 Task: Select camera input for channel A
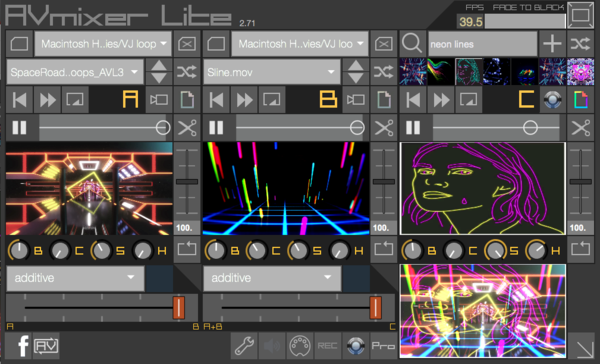tap(159, 100)
